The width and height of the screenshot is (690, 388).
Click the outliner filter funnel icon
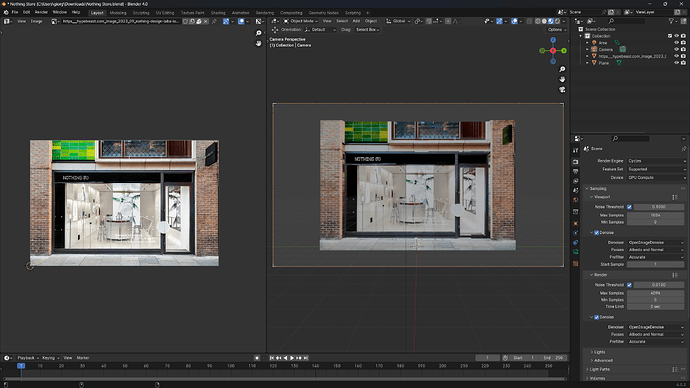tap(672, 21)
